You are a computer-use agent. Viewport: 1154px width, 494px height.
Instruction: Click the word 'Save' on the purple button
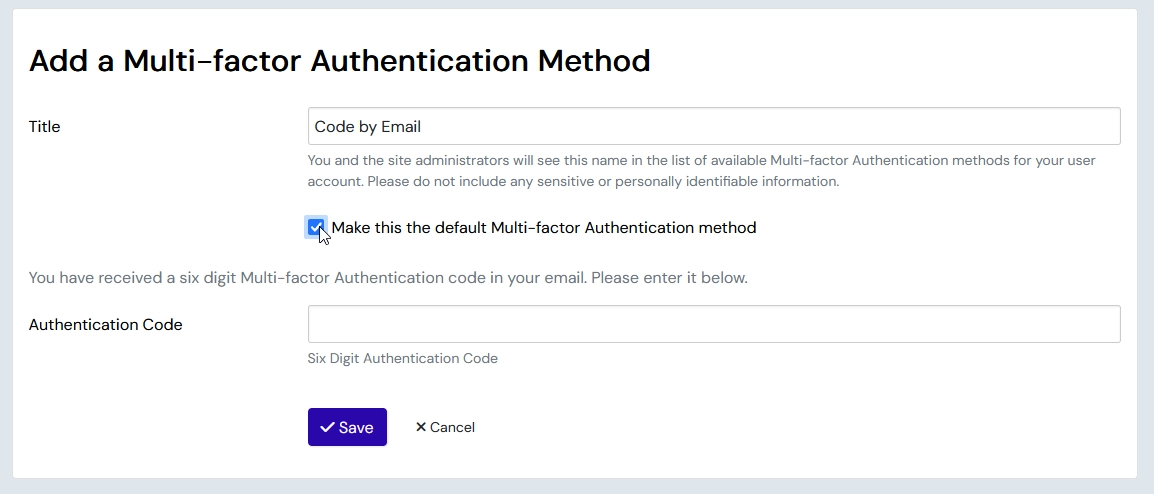pyautogui.click(x=356, y=427)
